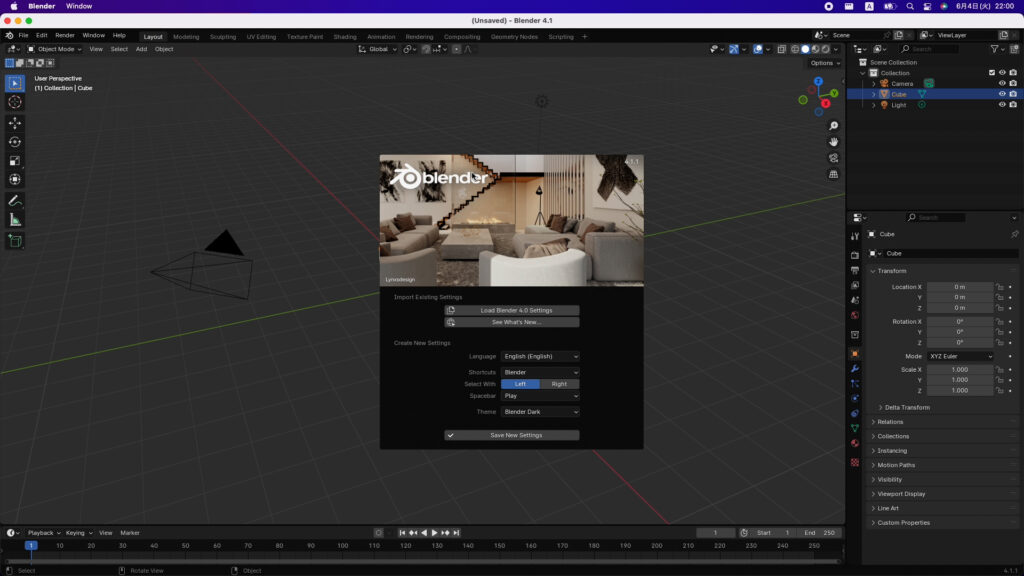Screen dimensions: 1024x576
Task: Toggle Camera visibility eye icon
Action: 1002,84
